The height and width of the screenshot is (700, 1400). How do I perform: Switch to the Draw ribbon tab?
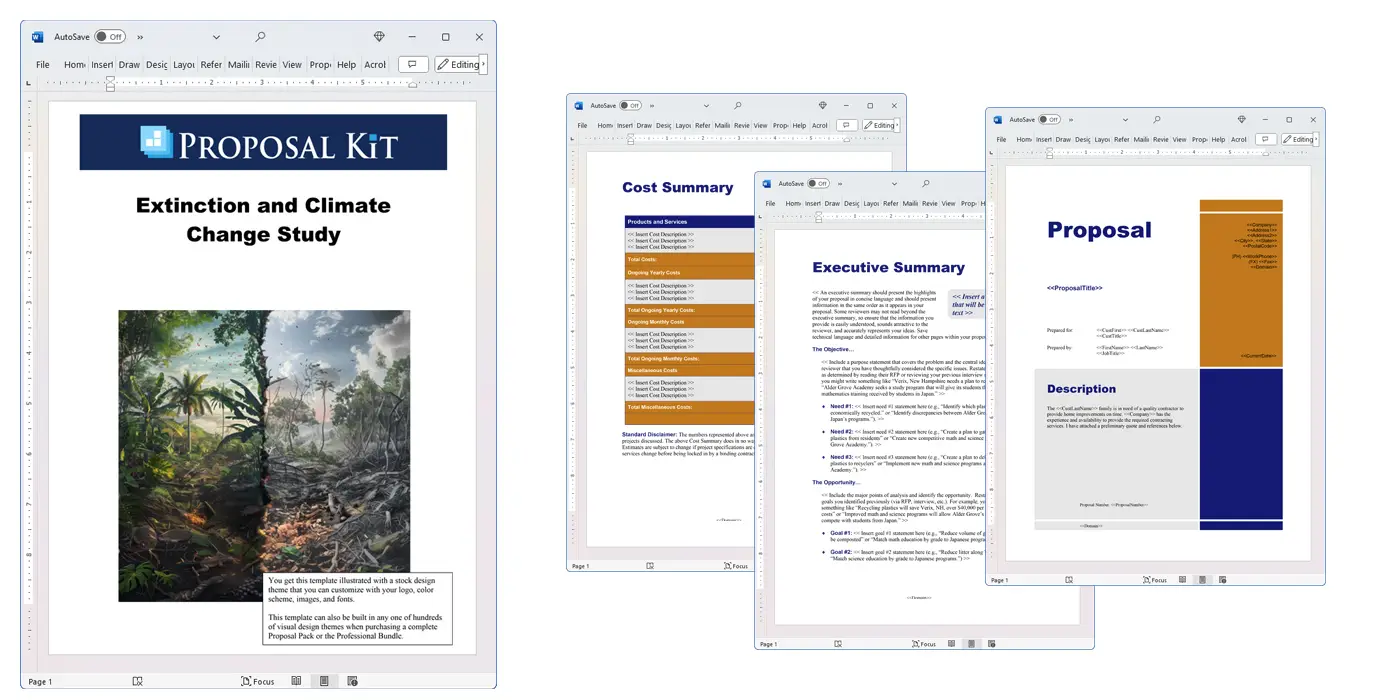pyautogui.click(x=128, y=63)
